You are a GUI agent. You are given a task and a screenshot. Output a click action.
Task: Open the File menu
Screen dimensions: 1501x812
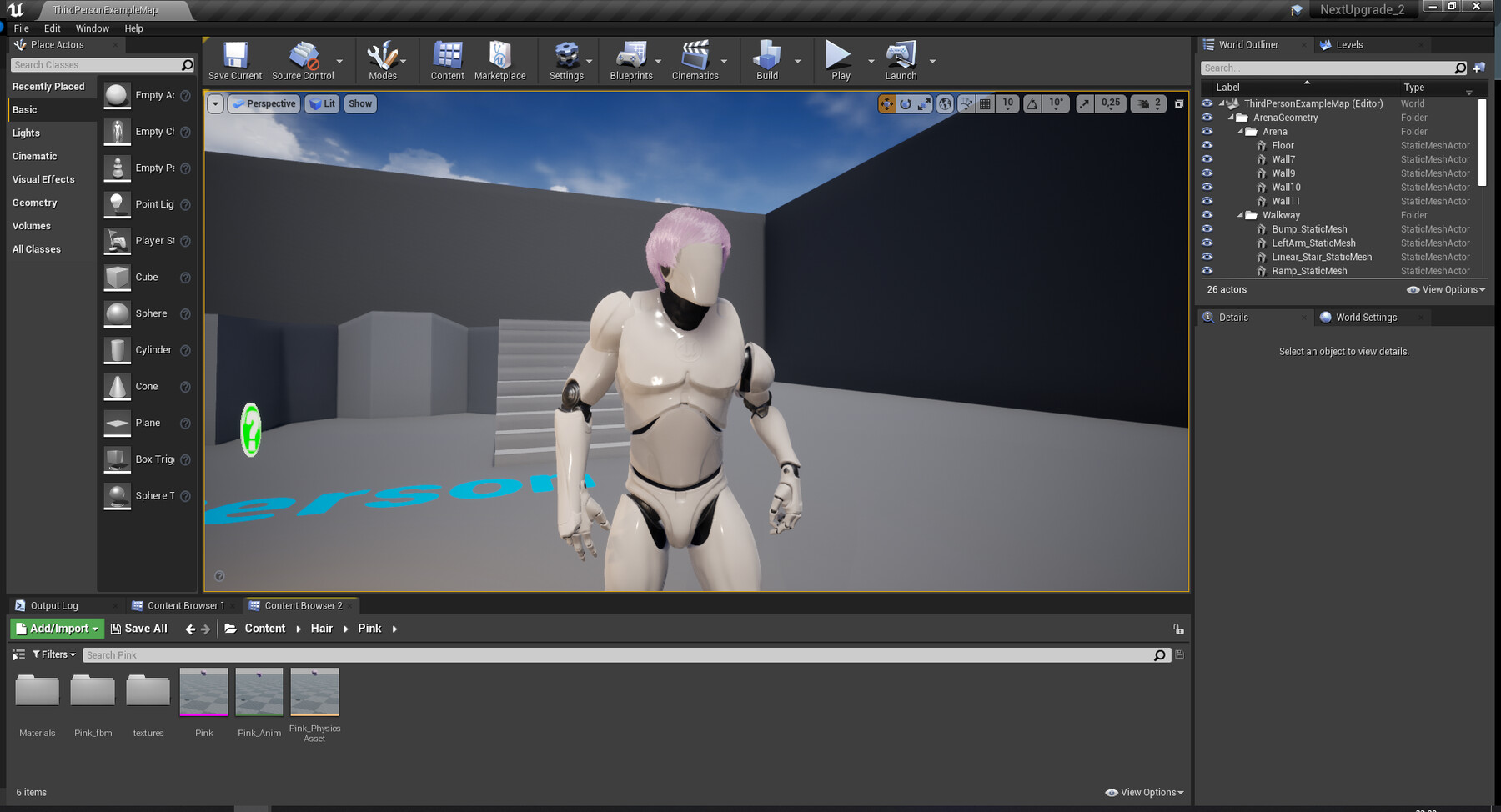pyautogui.click(x=22, y=28)
